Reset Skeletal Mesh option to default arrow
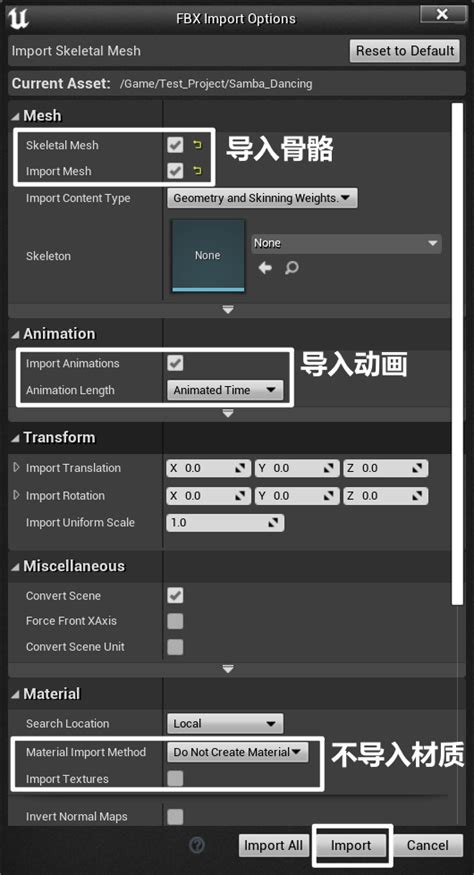The image size is (474, 875). coord(198,146)
